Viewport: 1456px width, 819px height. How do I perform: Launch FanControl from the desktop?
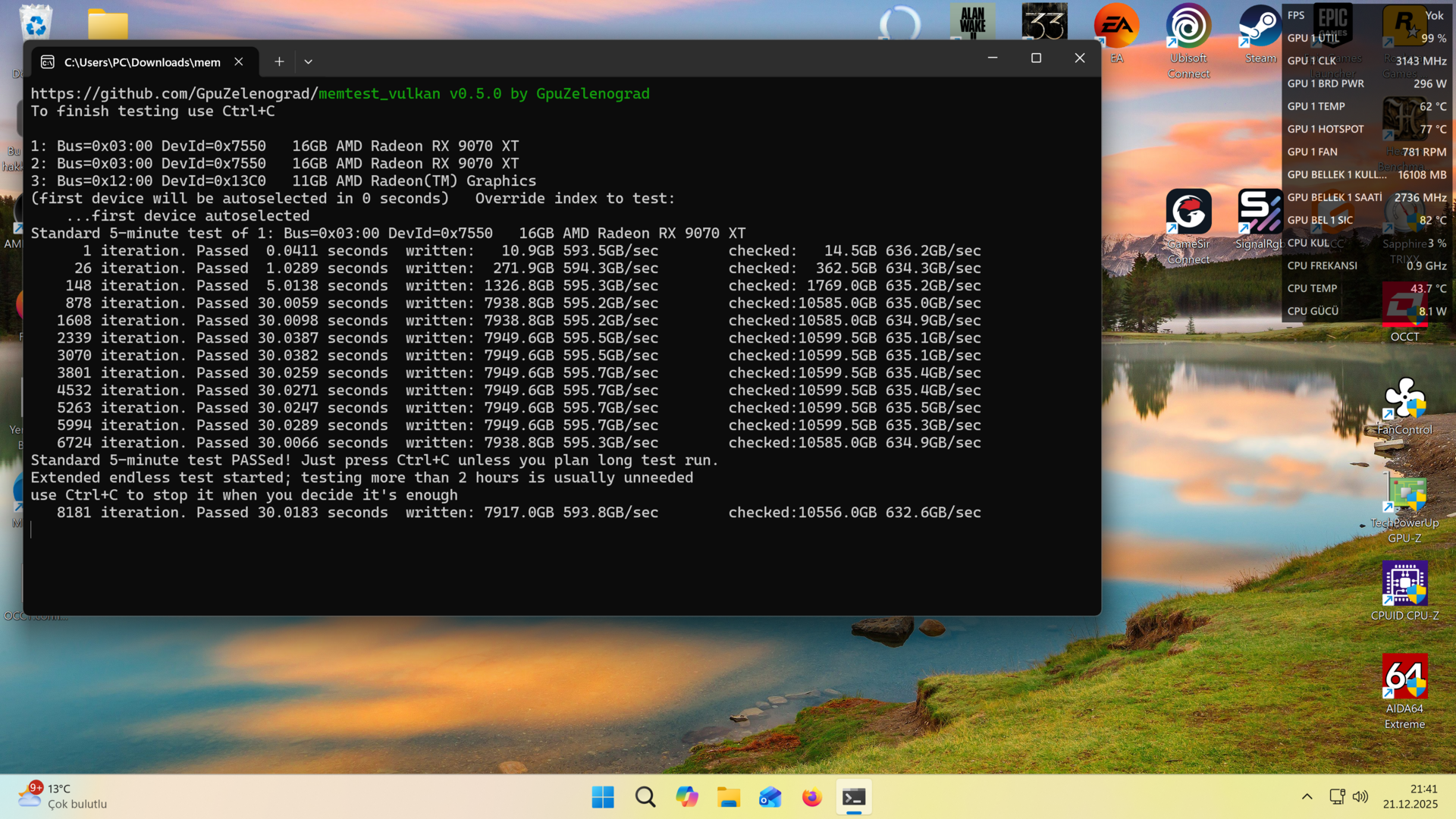(x=1404, y=406)
